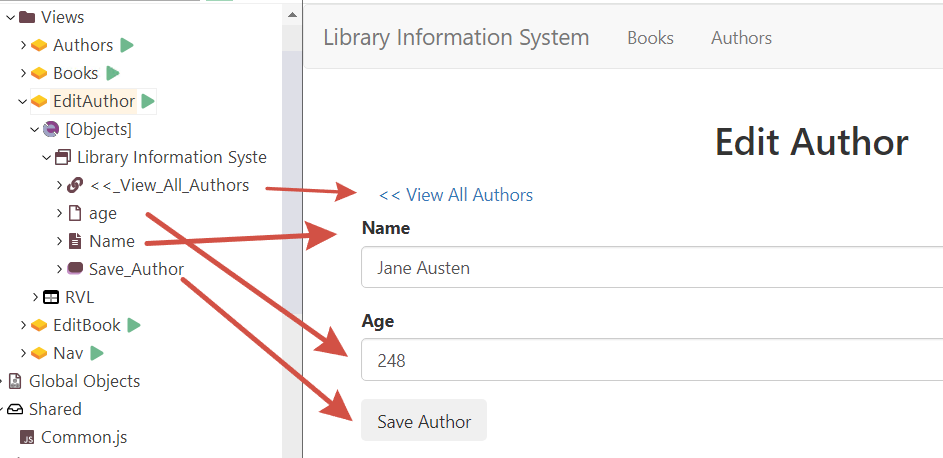Click the Global Objects icon

16,381
